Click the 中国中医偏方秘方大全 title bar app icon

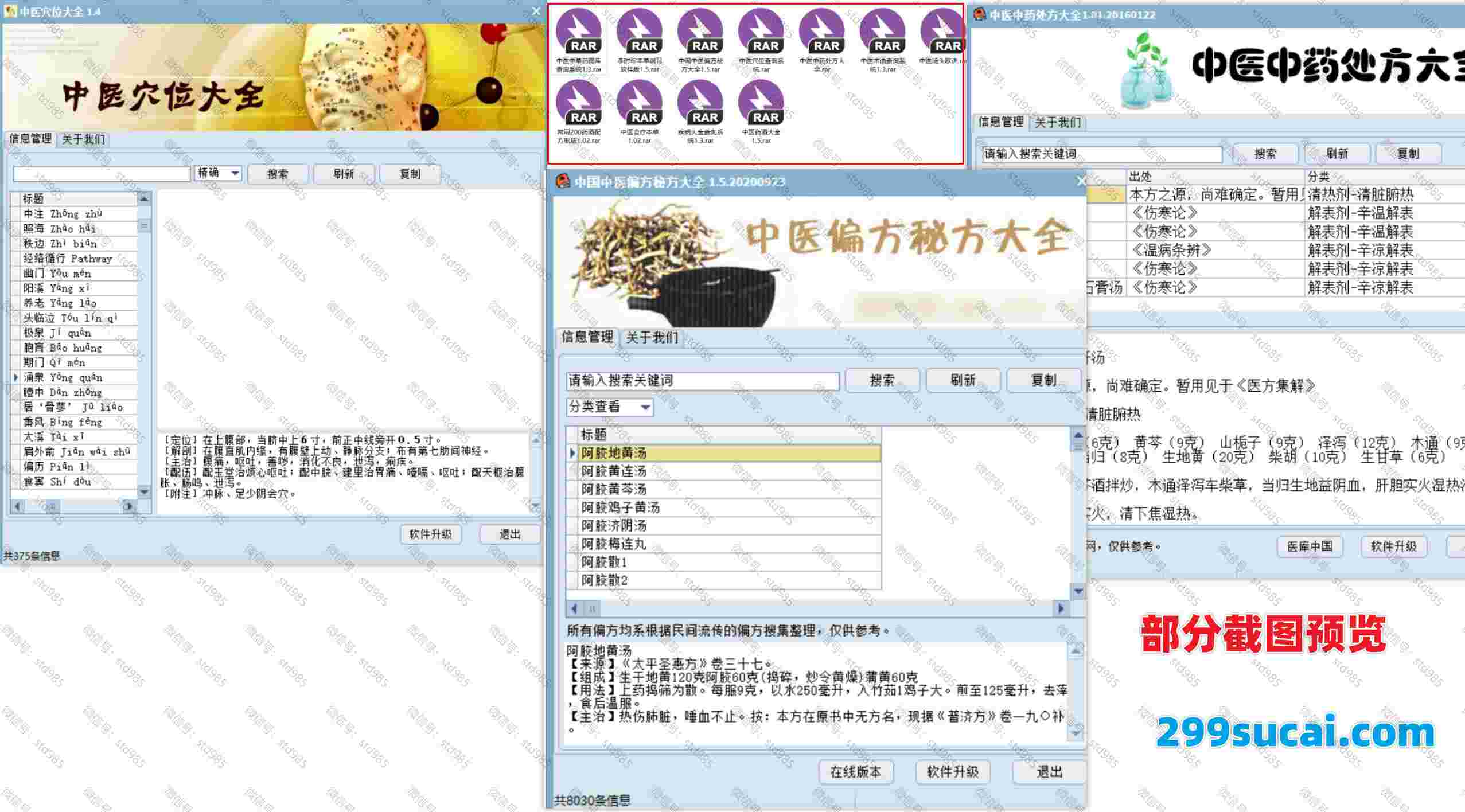562,181
